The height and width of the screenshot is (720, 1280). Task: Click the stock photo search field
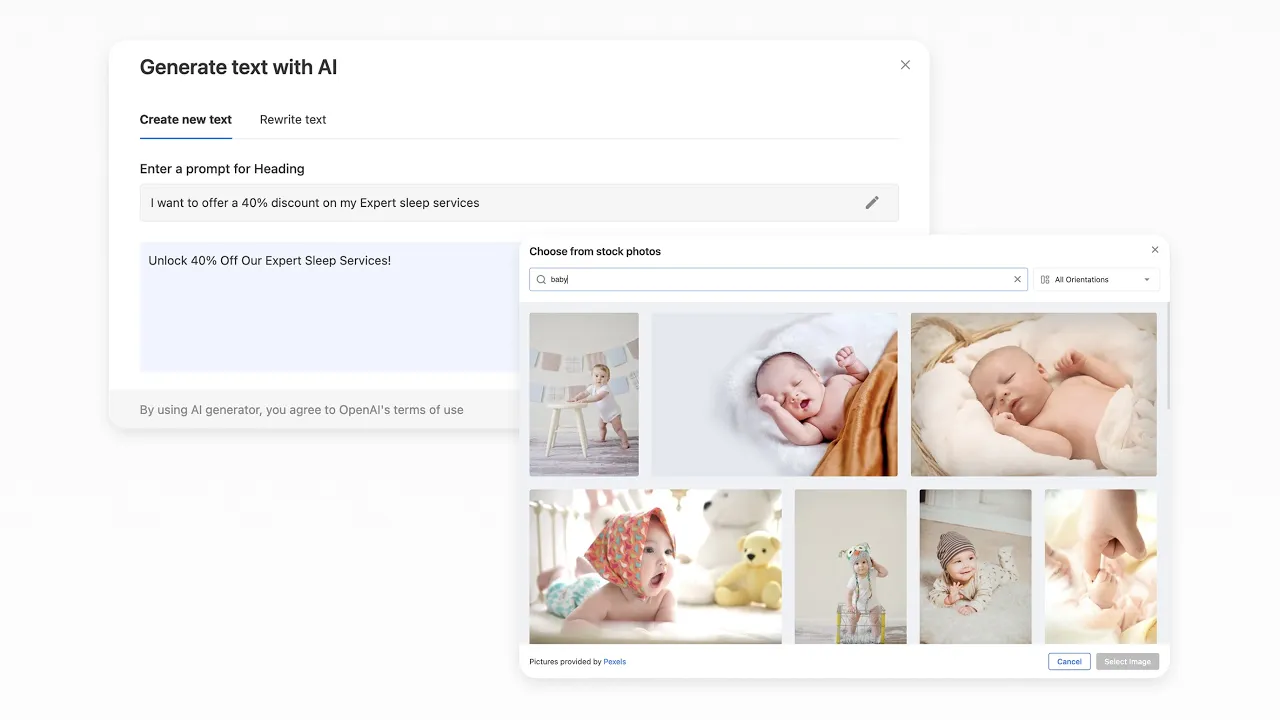[778, 280]
